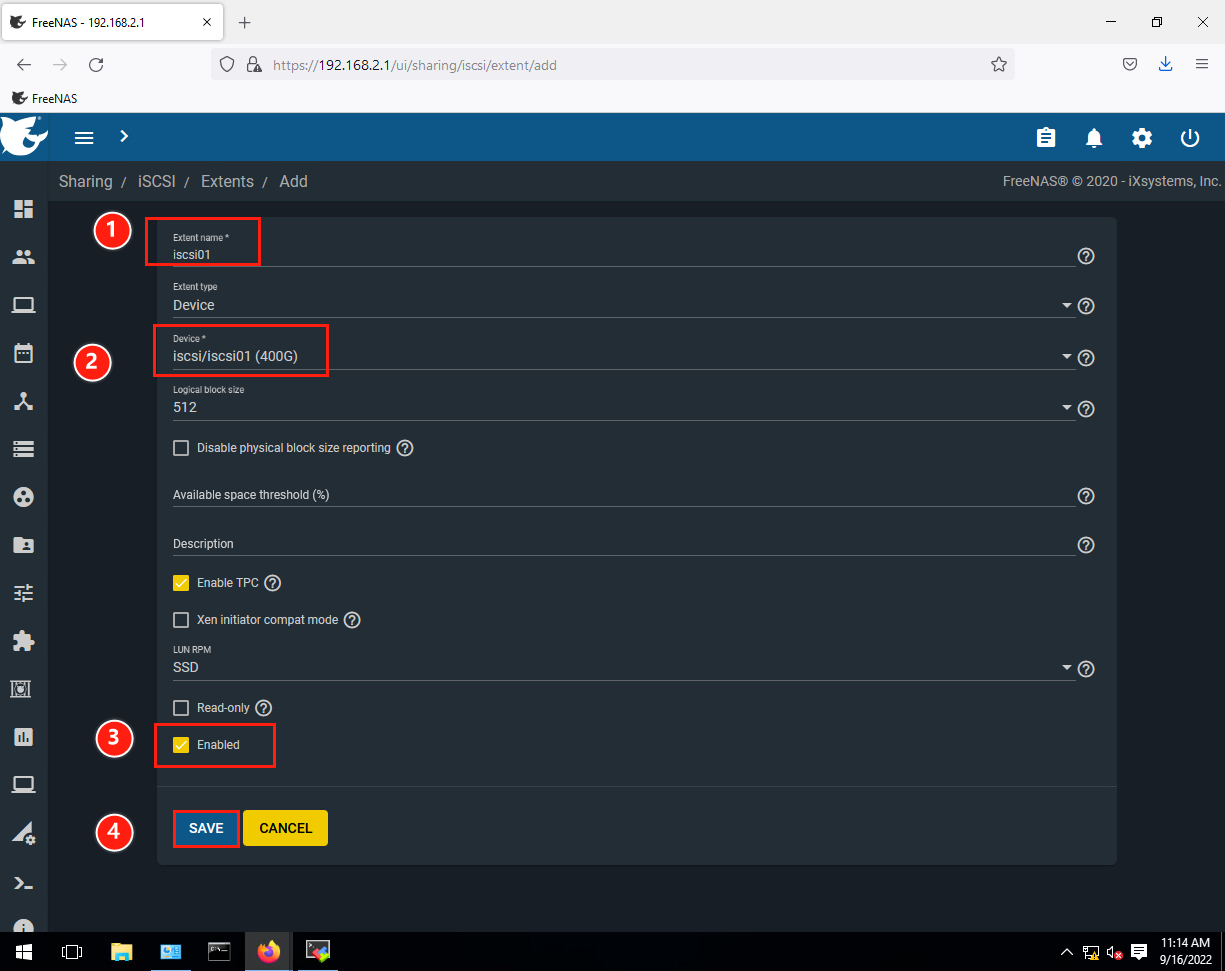1225x971 pixels.
Task: Click the Extent name input field
Action: 624,255
